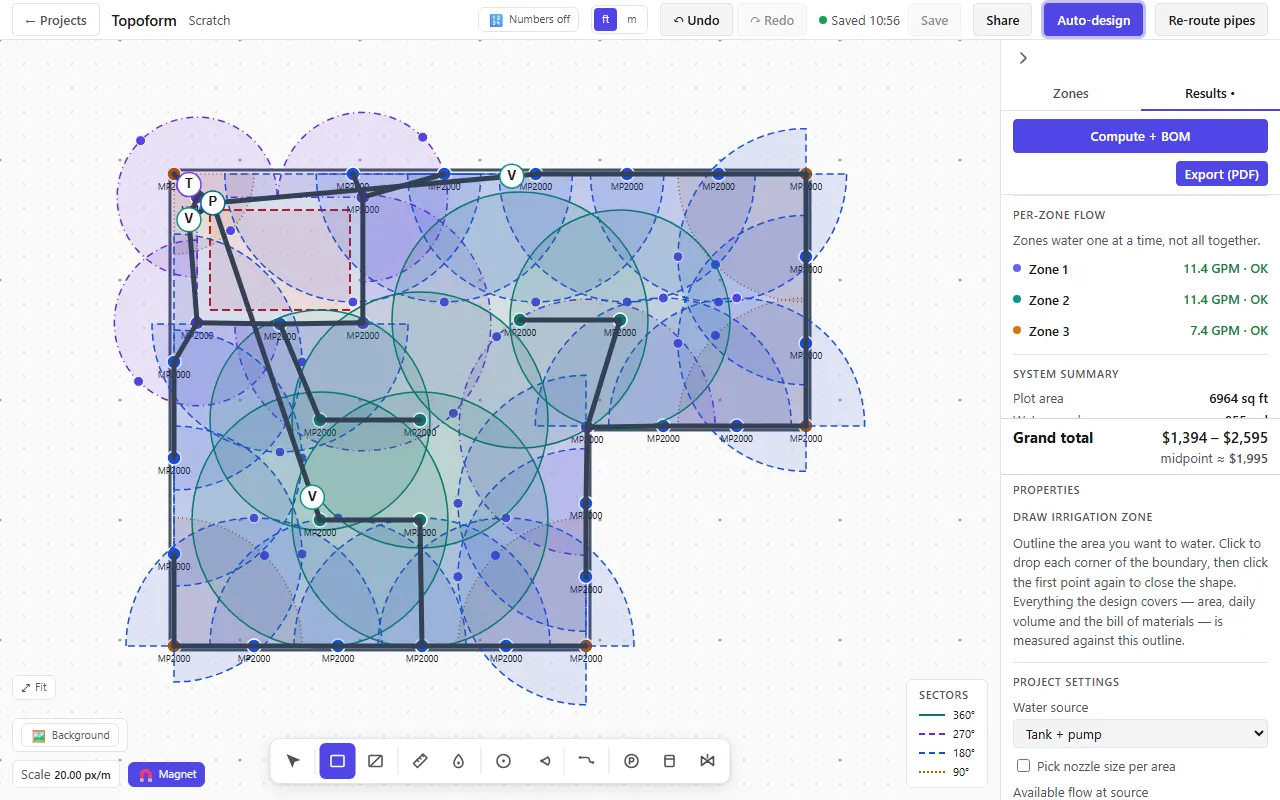Select the arrow pointer tool
This screenshot has width=1280, height=800.
click(x=293, y=761)
